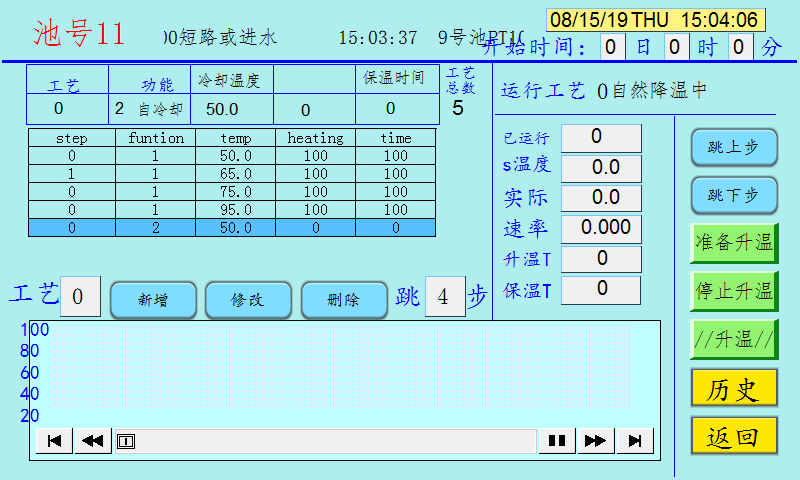Select the 跳 step number field

click(444, 297)
